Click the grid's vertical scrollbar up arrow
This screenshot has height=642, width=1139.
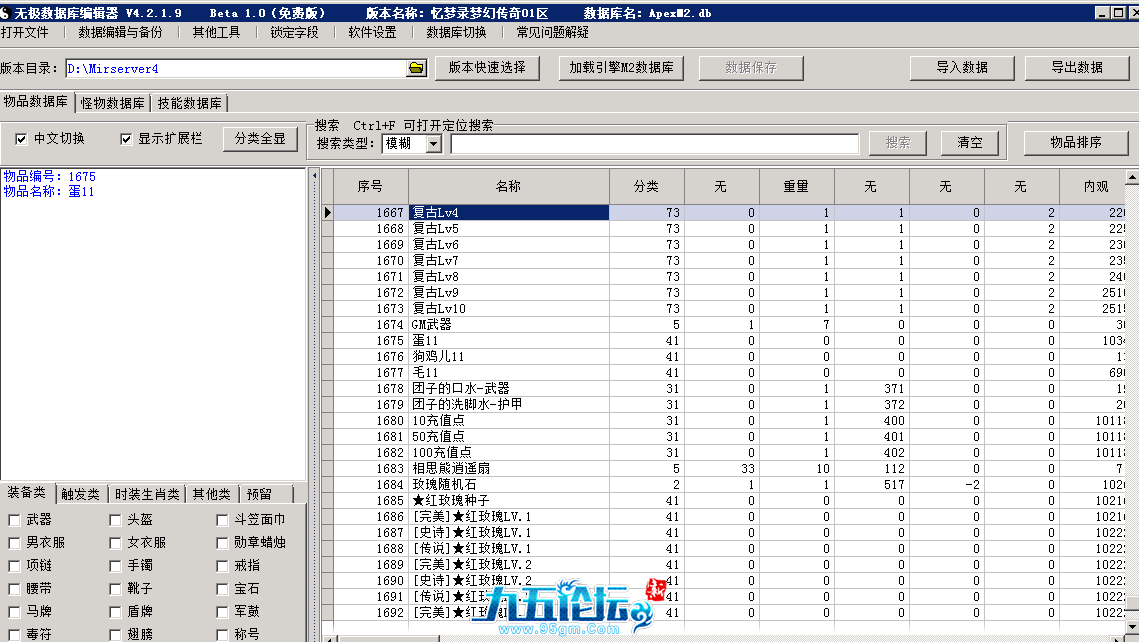1131,178
